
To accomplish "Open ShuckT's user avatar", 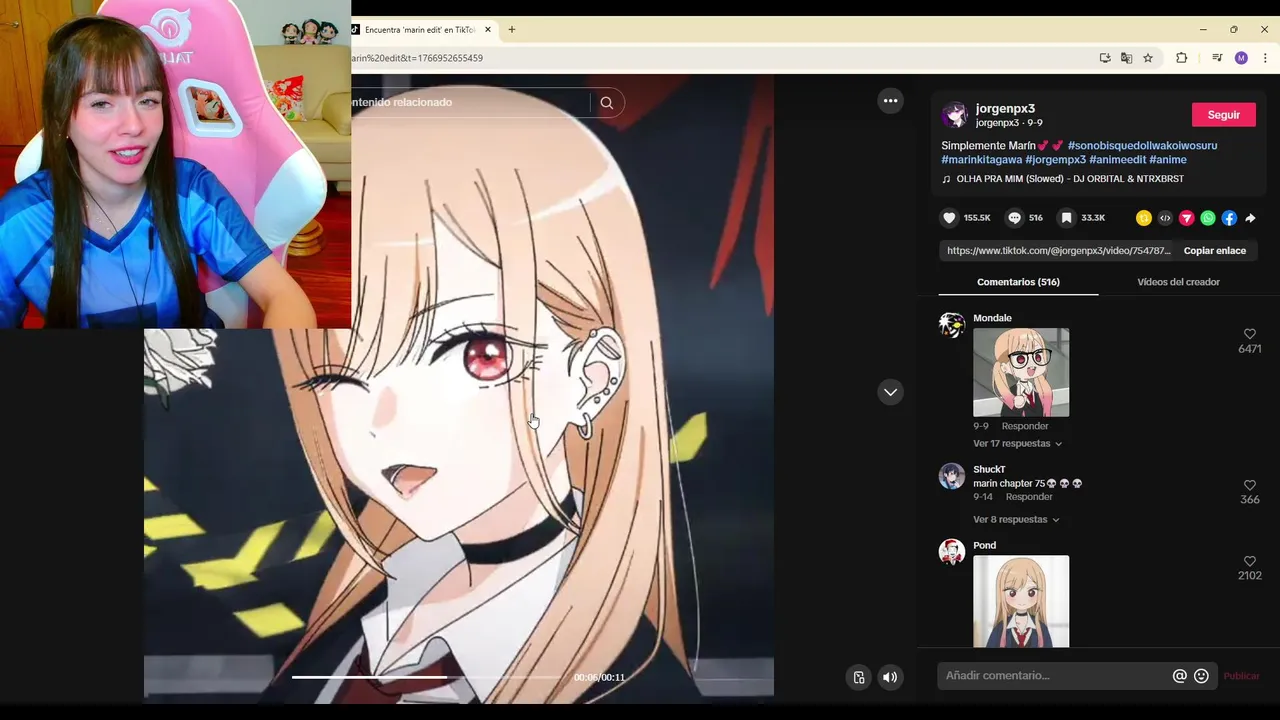I will tap(952, 476).
